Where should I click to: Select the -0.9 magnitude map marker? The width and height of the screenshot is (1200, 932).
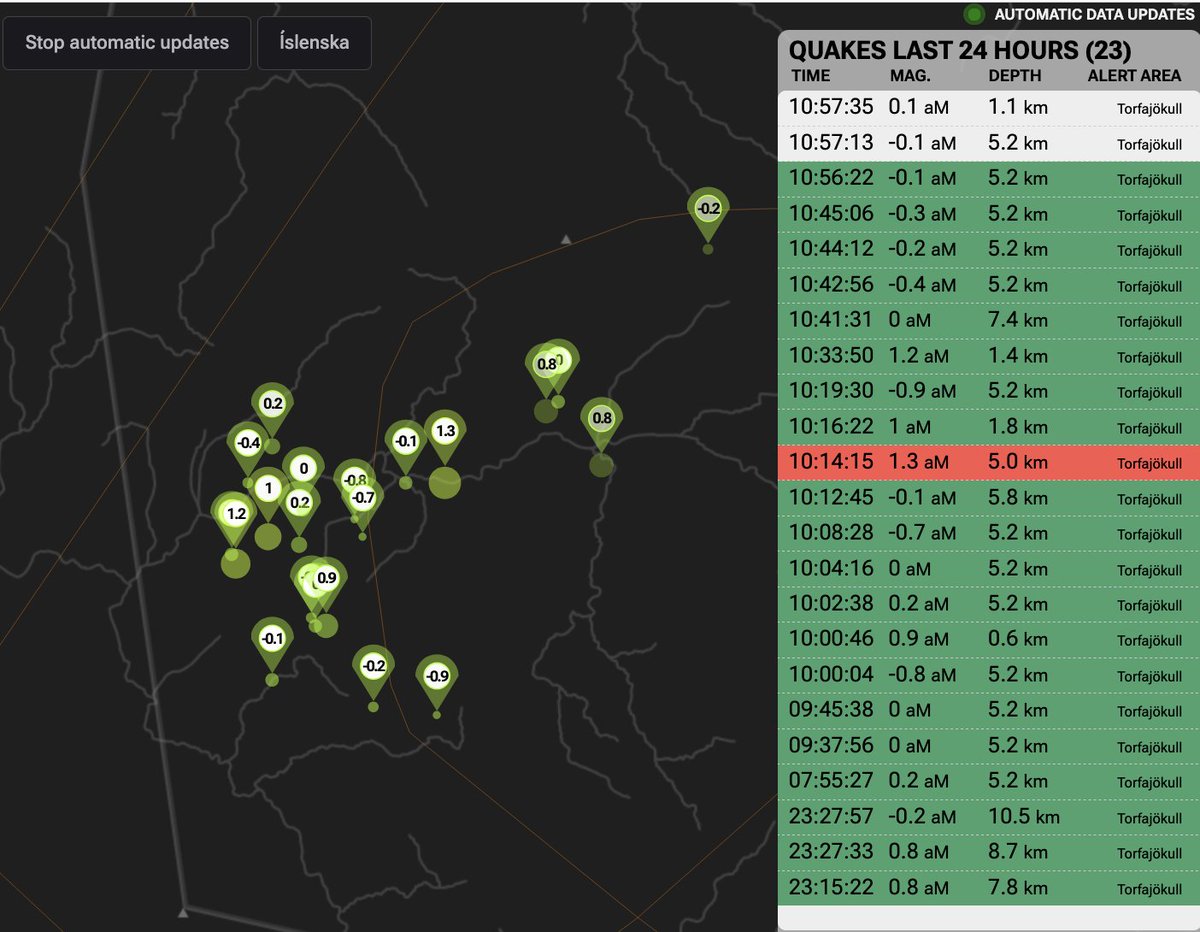[x=437, y=682]
